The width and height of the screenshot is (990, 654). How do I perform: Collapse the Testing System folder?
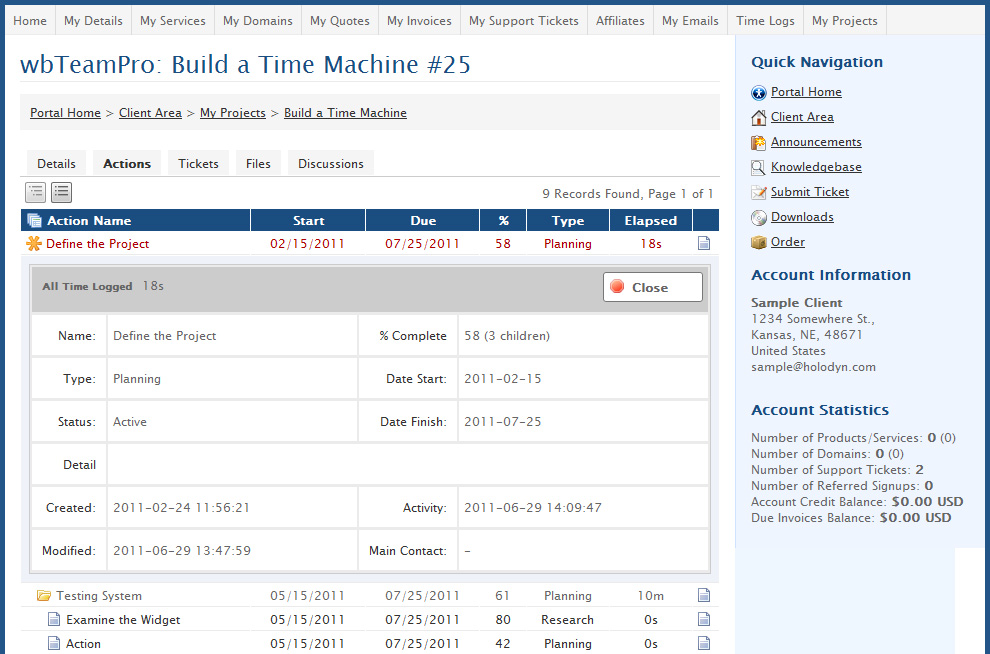(x=44, y=596)
